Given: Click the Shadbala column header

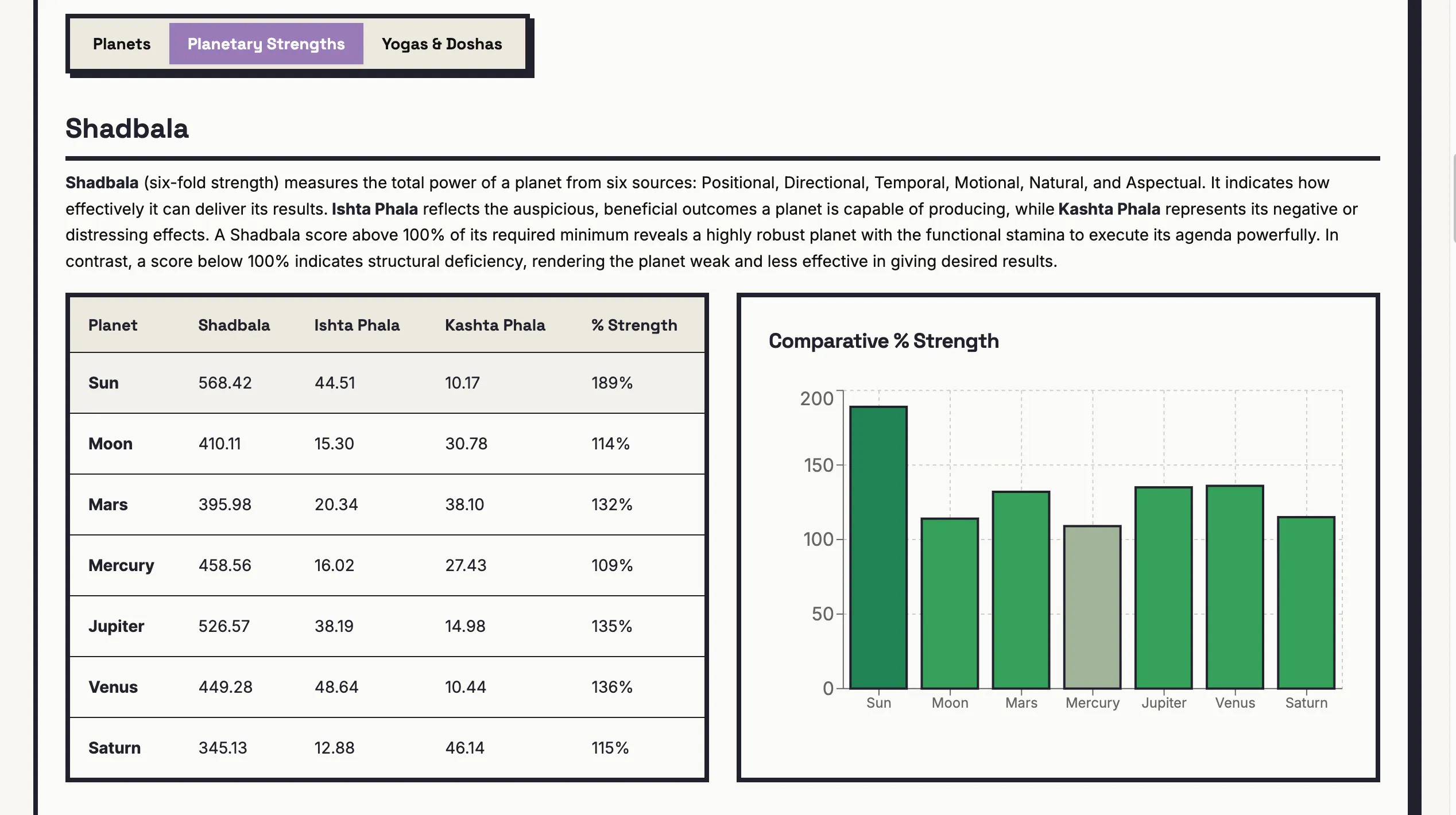Looking at the screenshot, I should tap(234, 325).
